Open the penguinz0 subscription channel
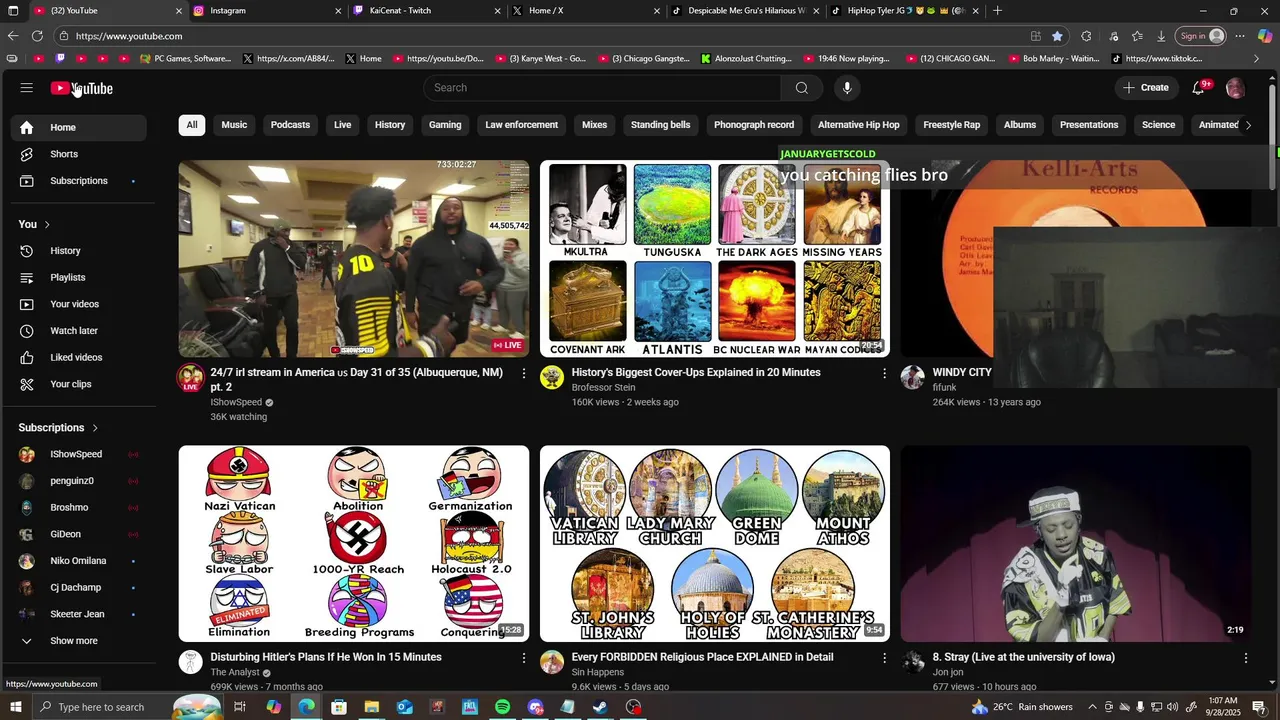 pos(78,481)
